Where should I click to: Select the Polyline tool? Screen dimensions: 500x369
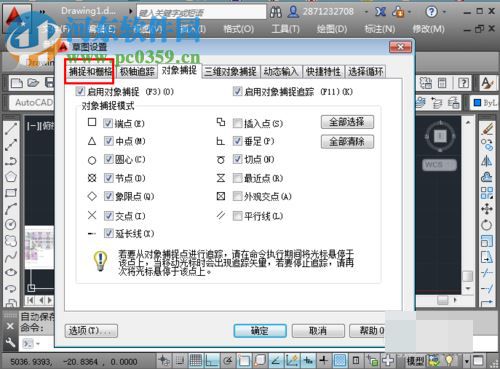[x=11, y=161]
